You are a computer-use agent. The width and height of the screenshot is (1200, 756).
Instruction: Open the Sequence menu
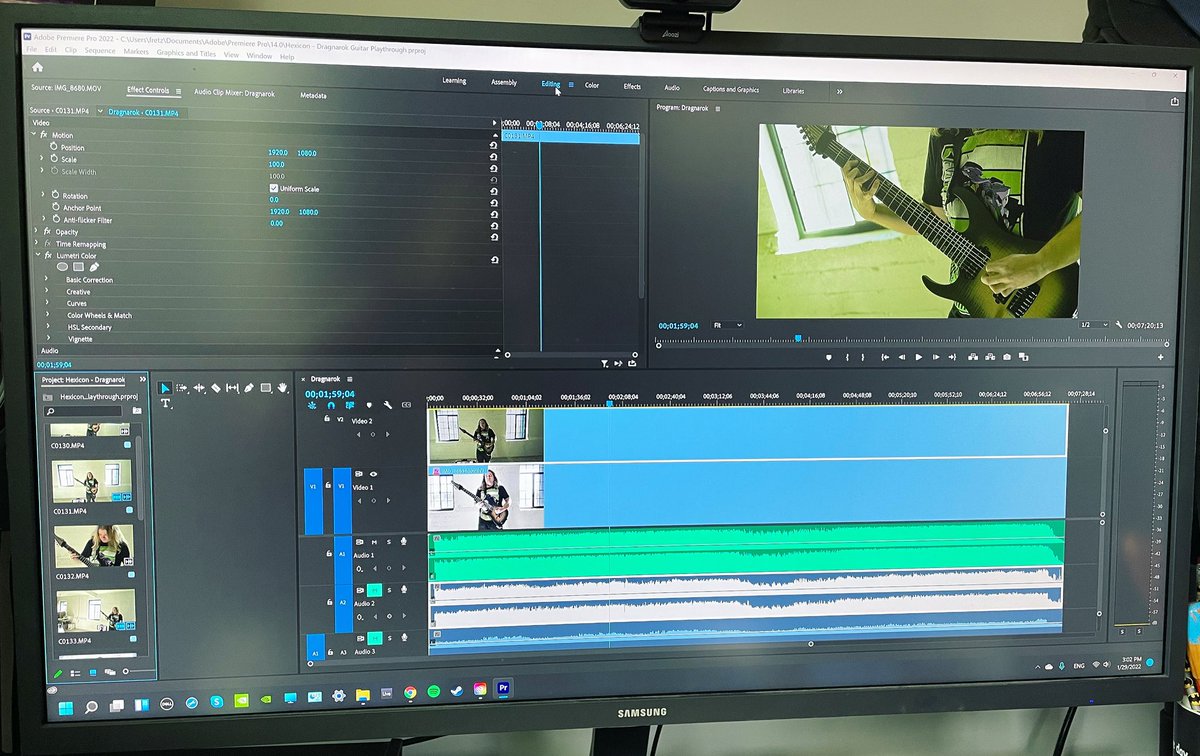(99, 50)
